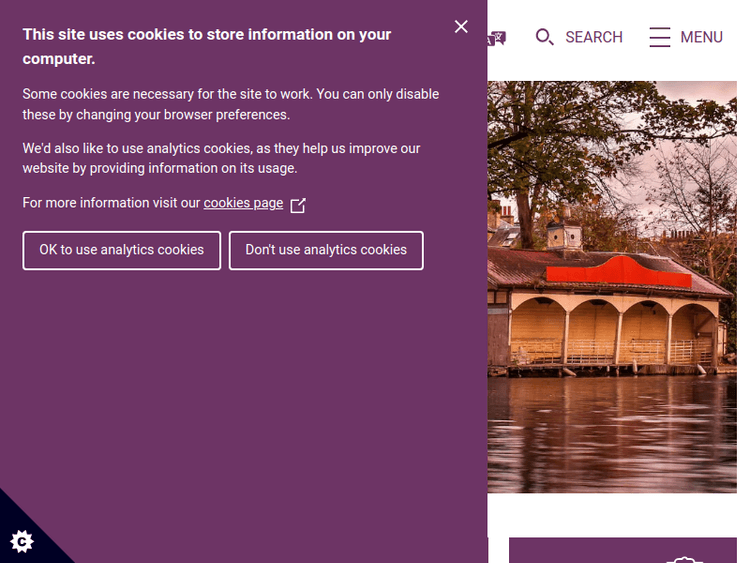Click the magnifying glass search icon
The width and height of the screenshot is (750, 563).
(x=544, y=38)
